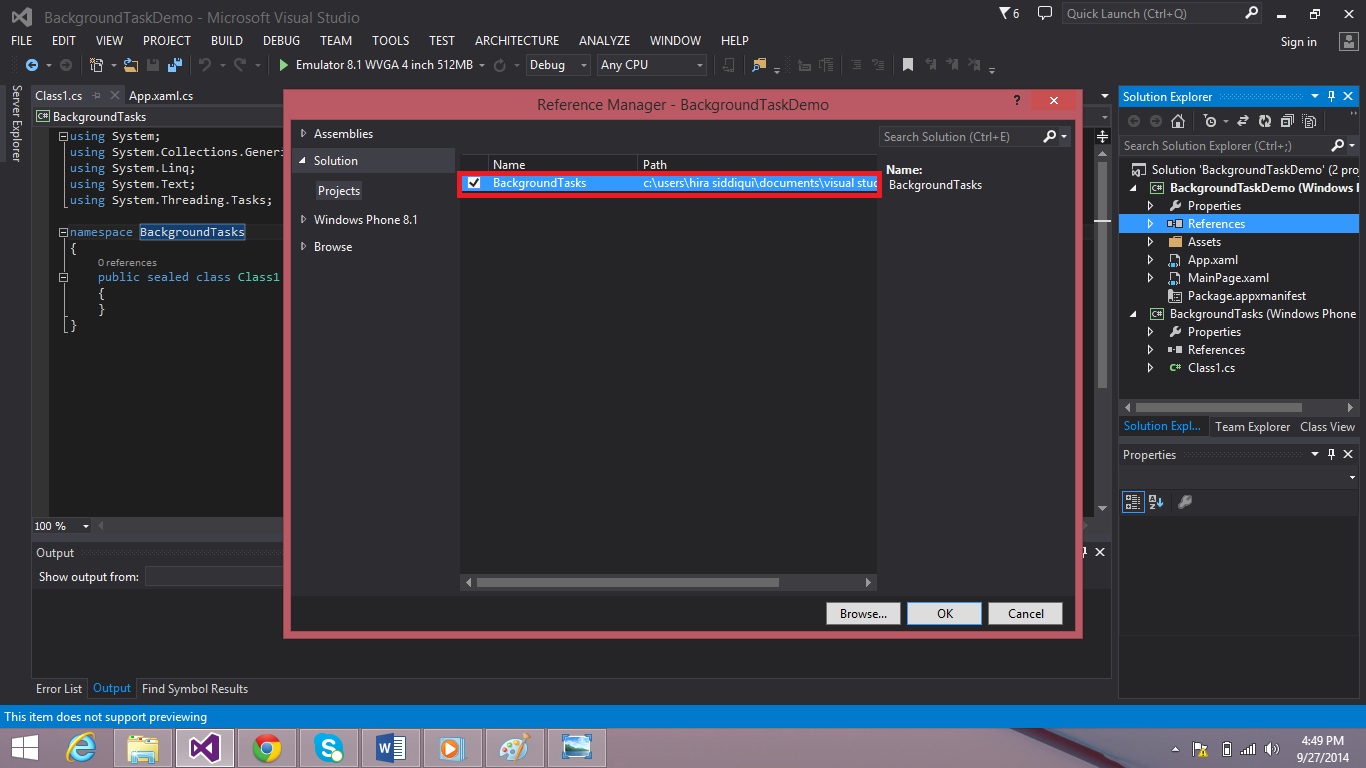The image size is (1366, 768).
Task: Select App.xaml in Solution Explorer
Action: (x=1212, y=260)
